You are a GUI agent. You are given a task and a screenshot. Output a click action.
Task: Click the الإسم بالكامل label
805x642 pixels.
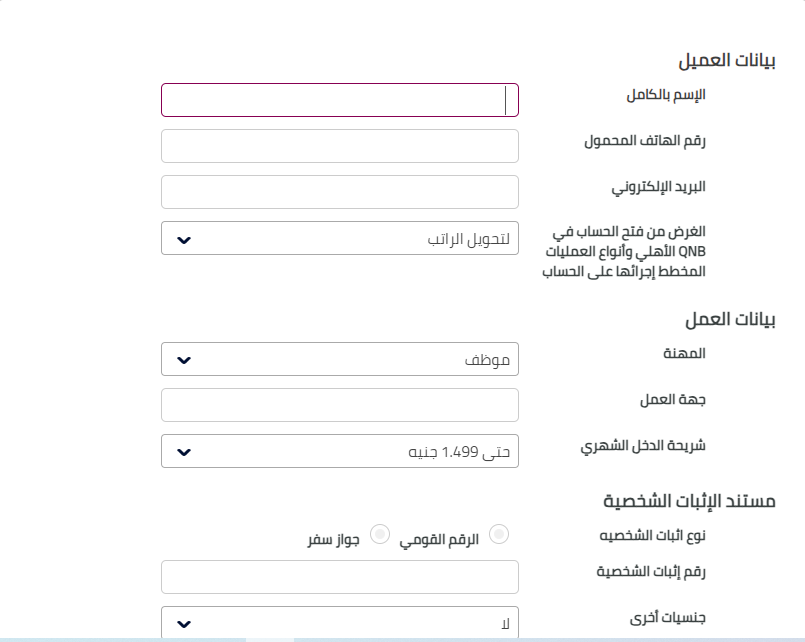666,95
